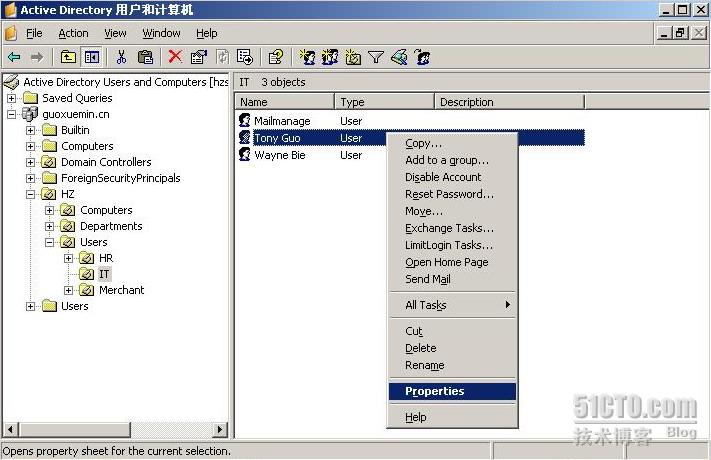This screenshot has height=460, width=711.
Task: Sort by the Name column header
Action: 284,102
